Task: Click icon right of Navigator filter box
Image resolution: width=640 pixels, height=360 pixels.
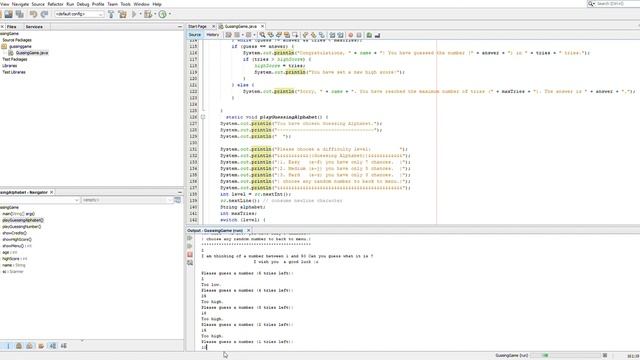Action: [x=178, y=200]
